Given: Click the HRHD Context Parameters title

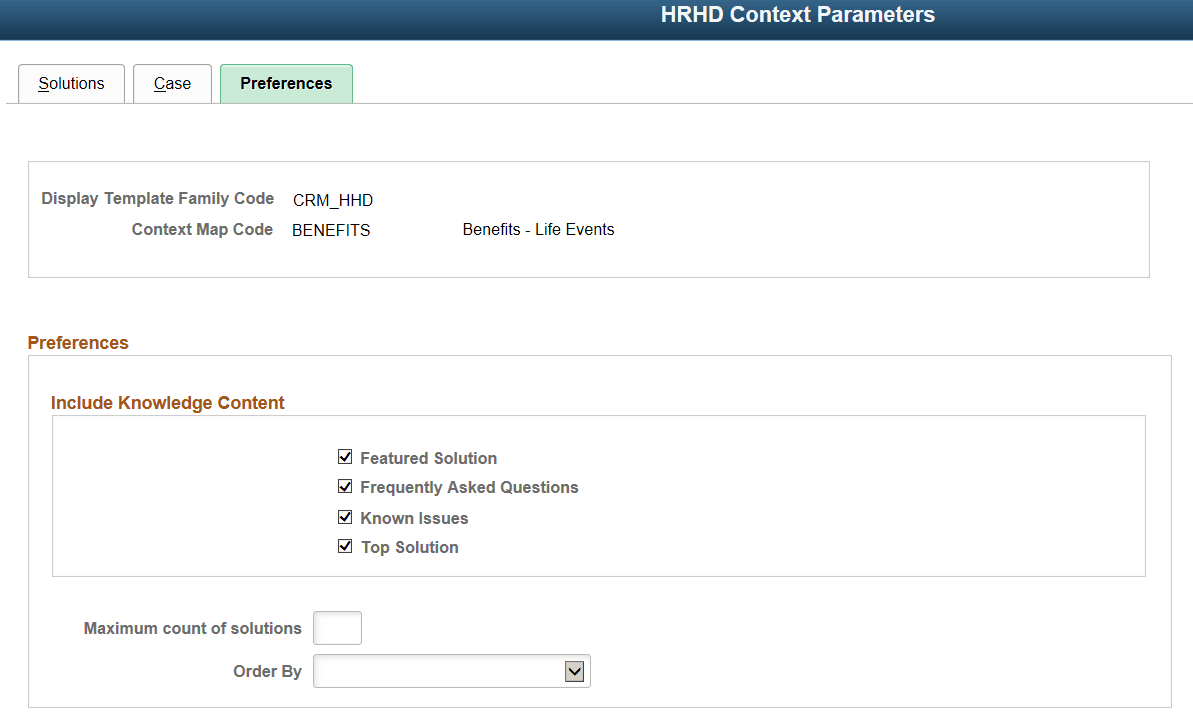Looking at the screenshot, I should [797, 15].
